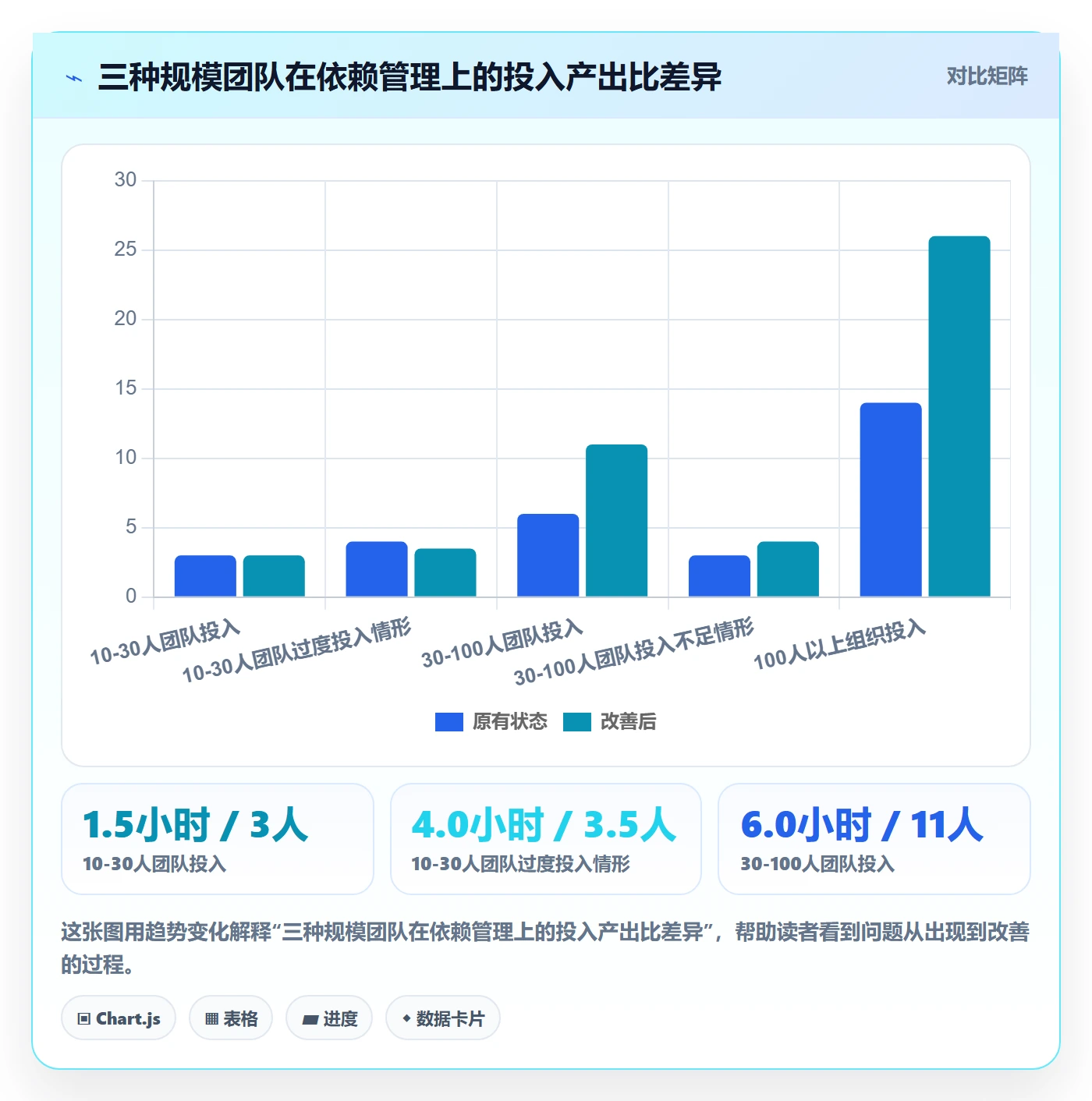The image size is (1092, 1101).
Task: Click the x-axis label 30-100人团队投入不足情形
Action: tap(633, 652)
